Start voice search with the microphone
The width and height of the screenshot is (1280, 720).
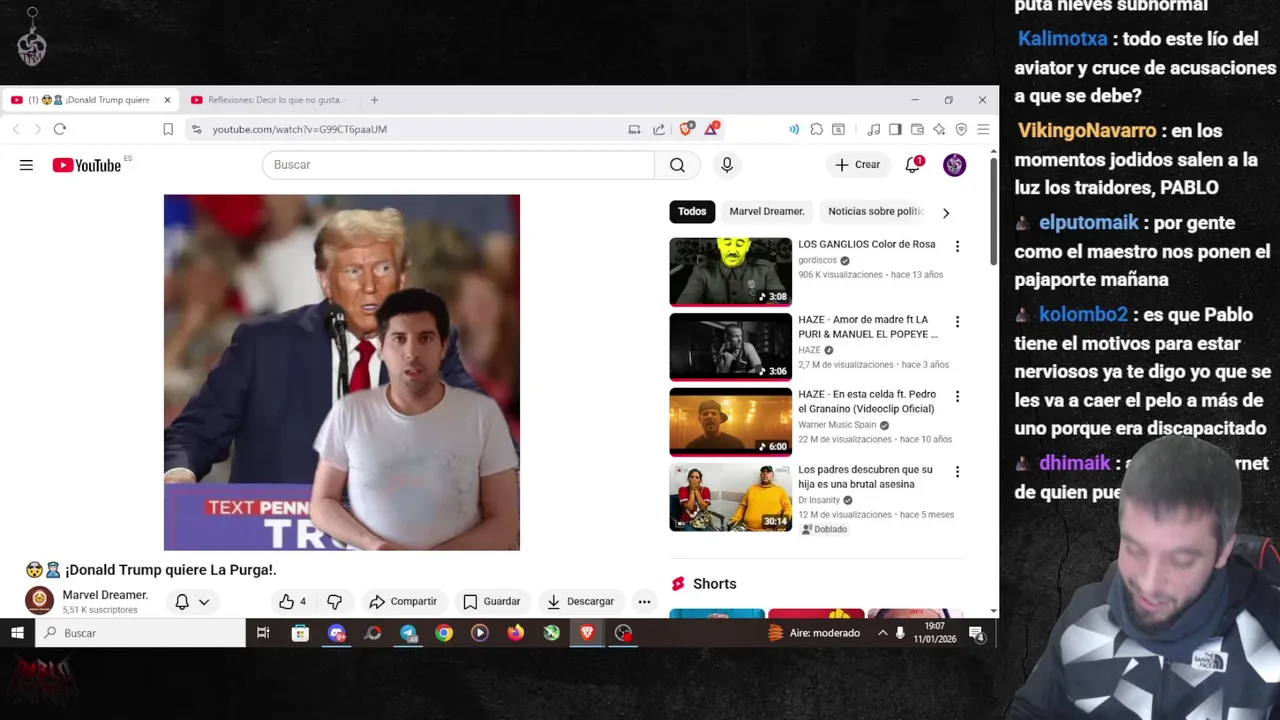(x=727, y=165)
